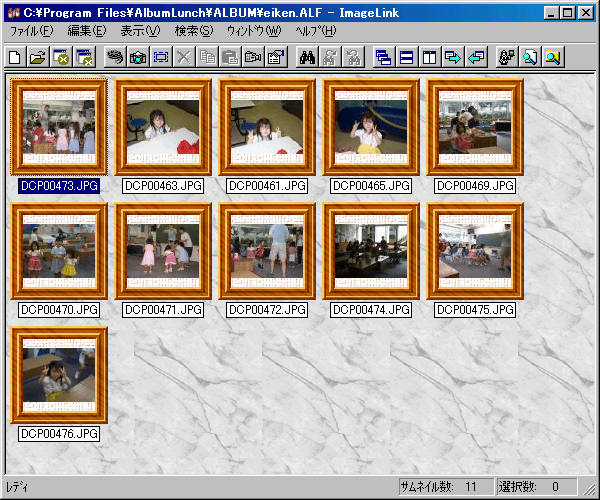
Task: Click the paste clipboard icon
Action: [x=230, y=58]
